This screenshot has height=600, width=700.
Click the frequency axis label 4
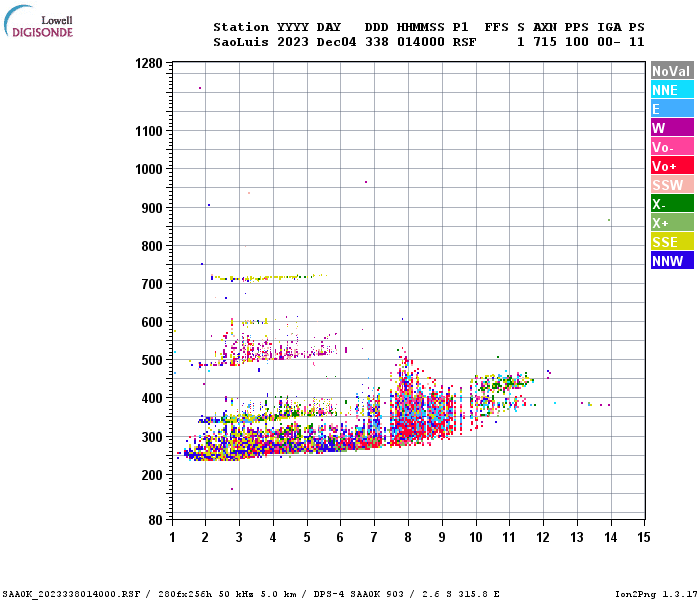[x=273, y=537]
